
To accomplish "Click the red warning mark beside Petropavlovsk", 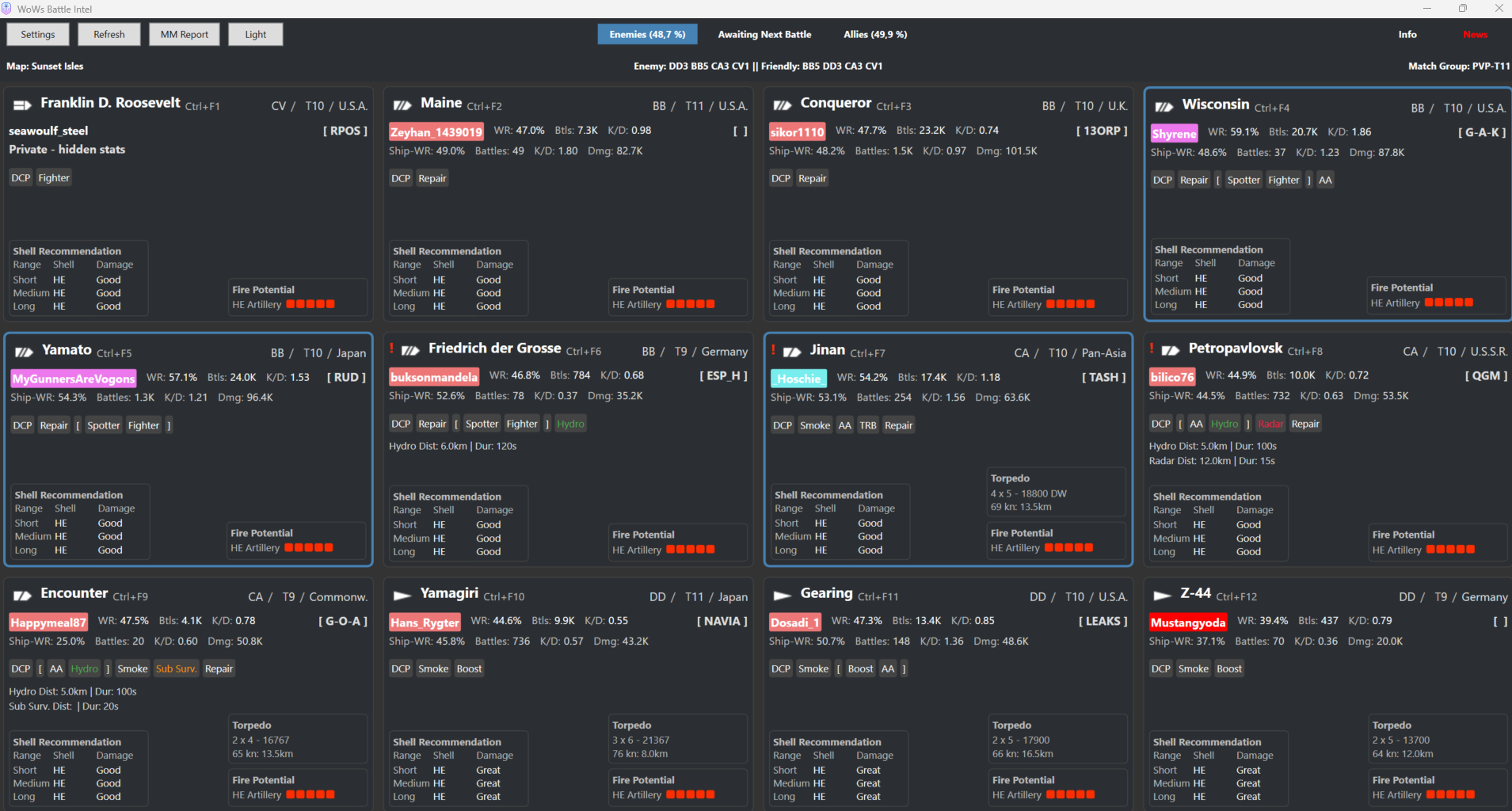I will click(1152, 348).
